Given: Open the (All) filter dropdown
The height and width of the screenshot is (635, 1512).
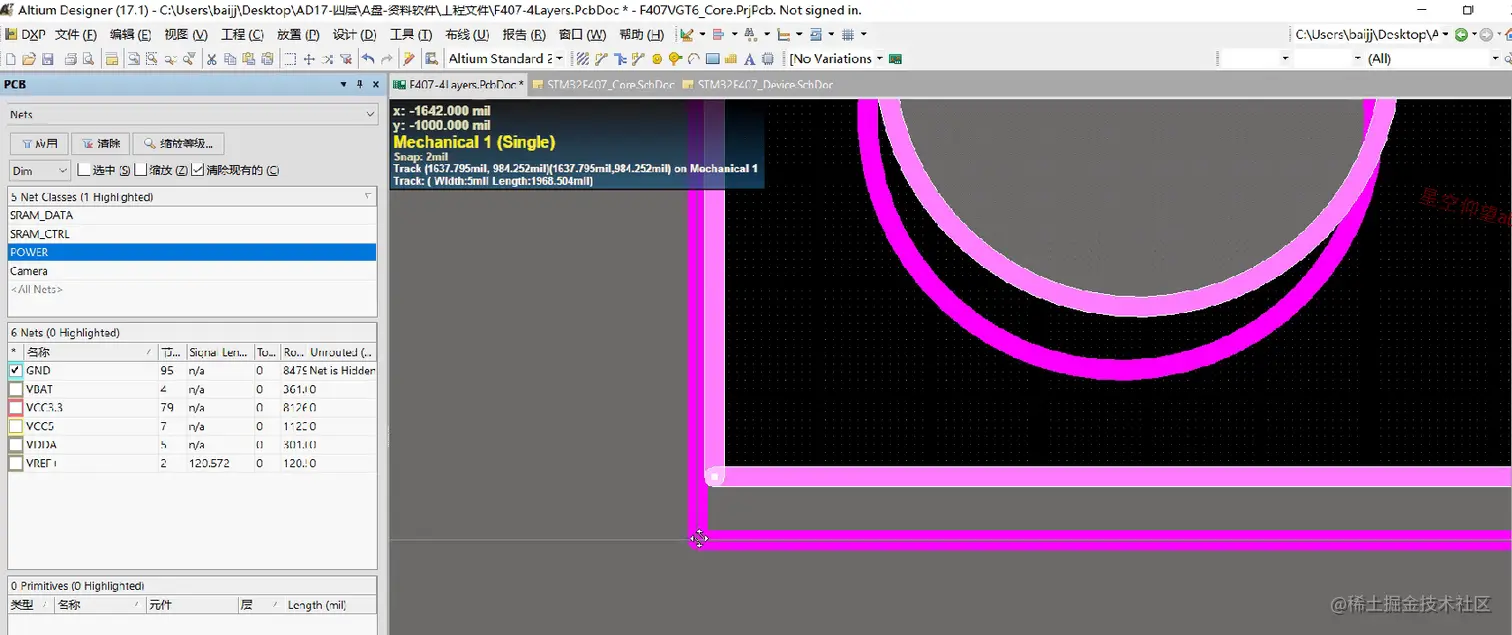Looking at the screenshot, I should 1498,59.
